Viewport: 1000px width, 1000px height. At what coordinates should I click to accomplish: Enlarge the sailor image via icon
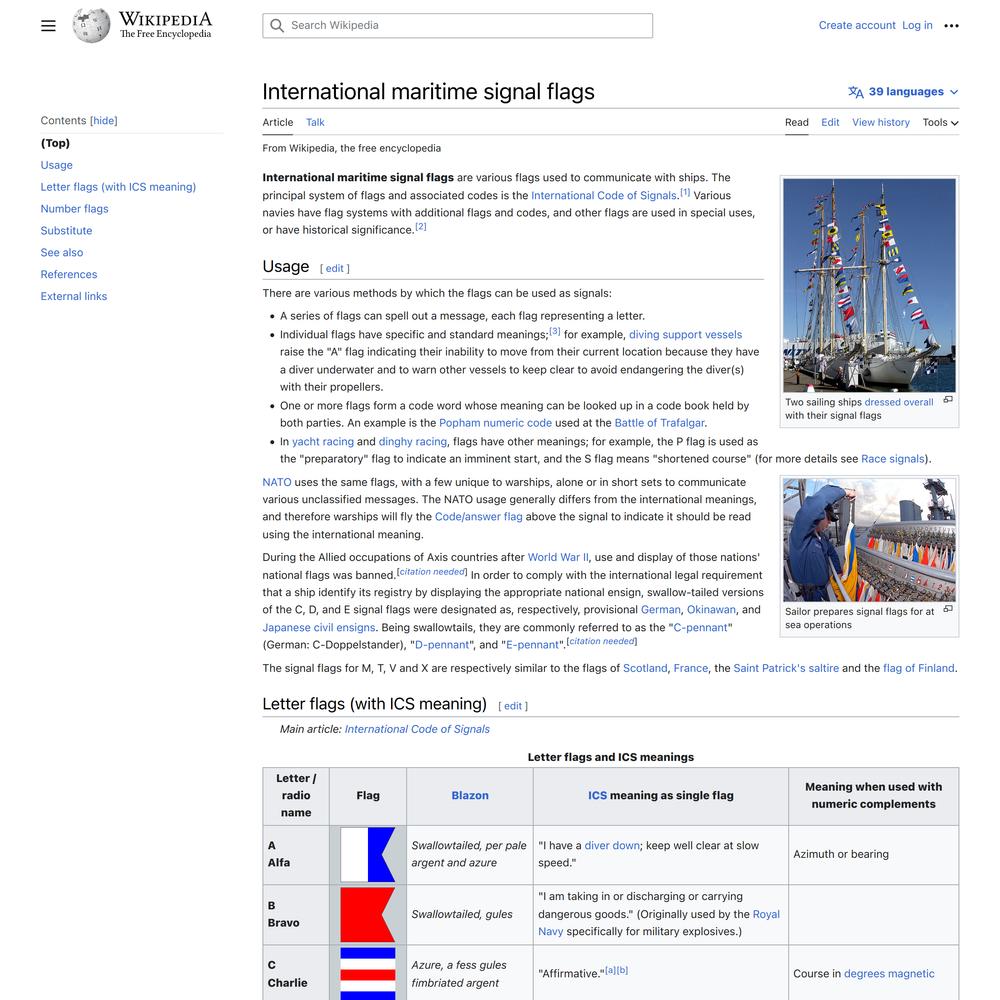click(948, 609)
